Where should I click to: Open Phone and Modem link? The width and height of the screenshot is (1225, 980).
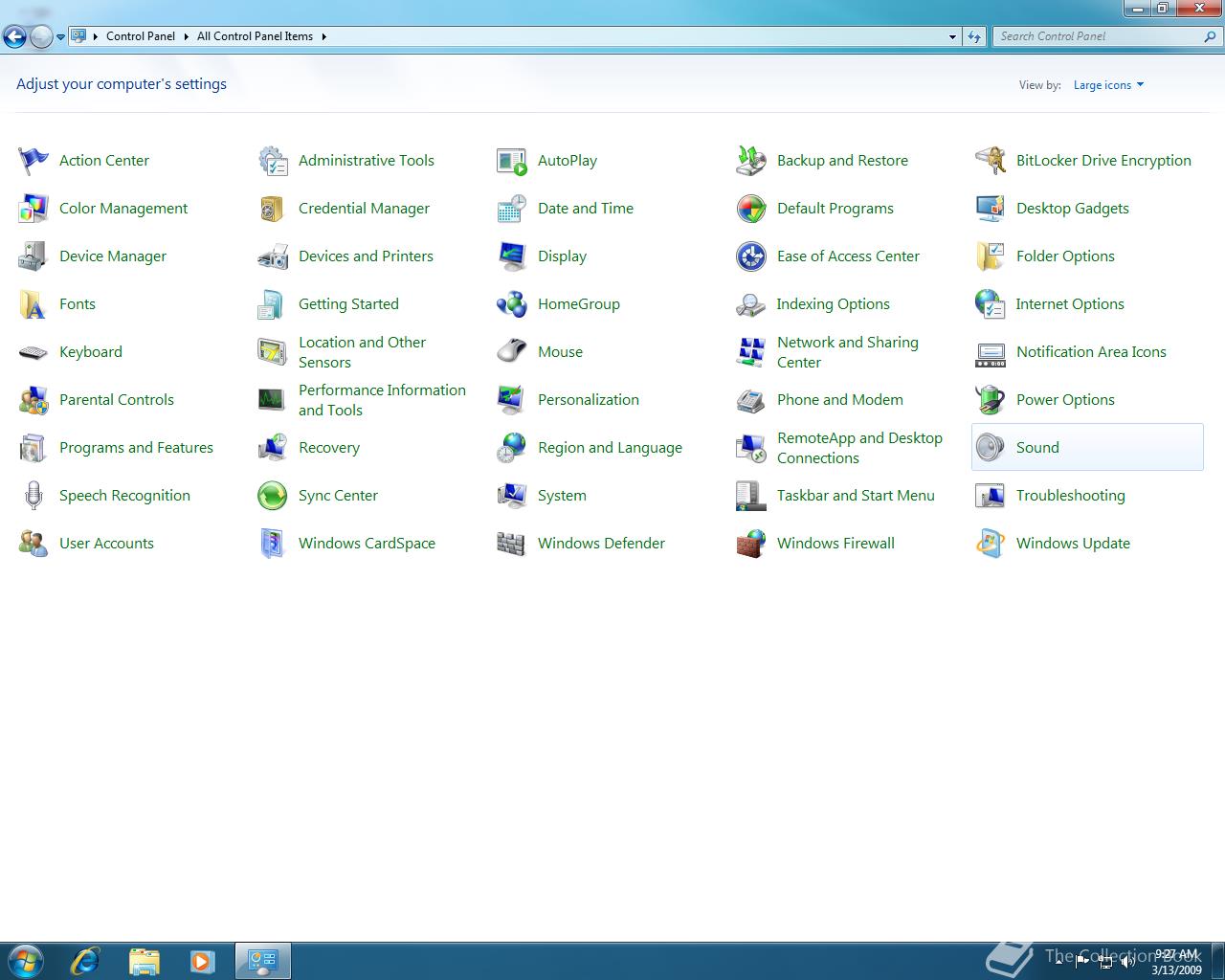[840, 400]
